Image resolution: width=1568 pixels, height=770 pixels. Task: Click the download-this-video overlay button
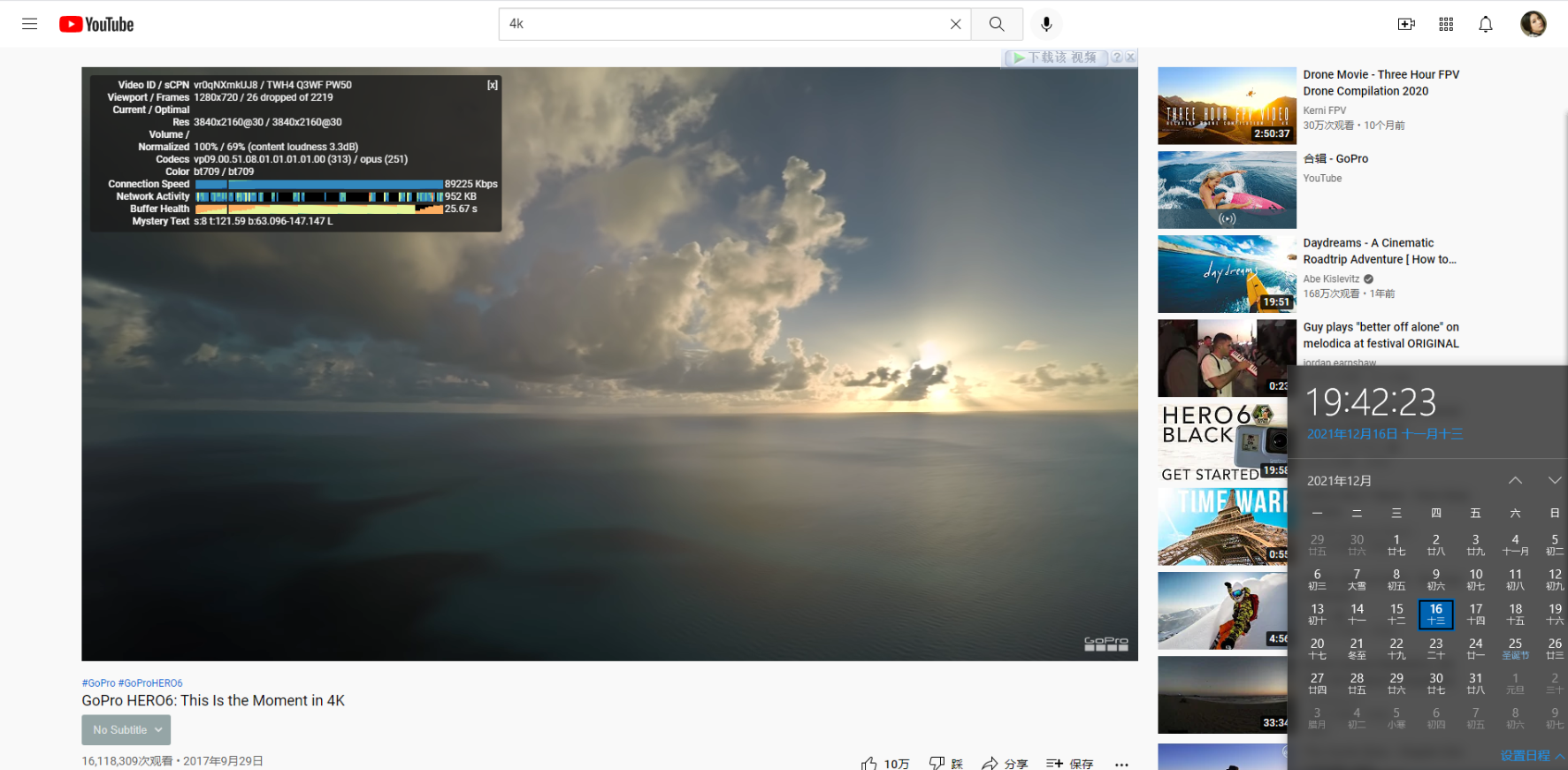coord(1054,57)
